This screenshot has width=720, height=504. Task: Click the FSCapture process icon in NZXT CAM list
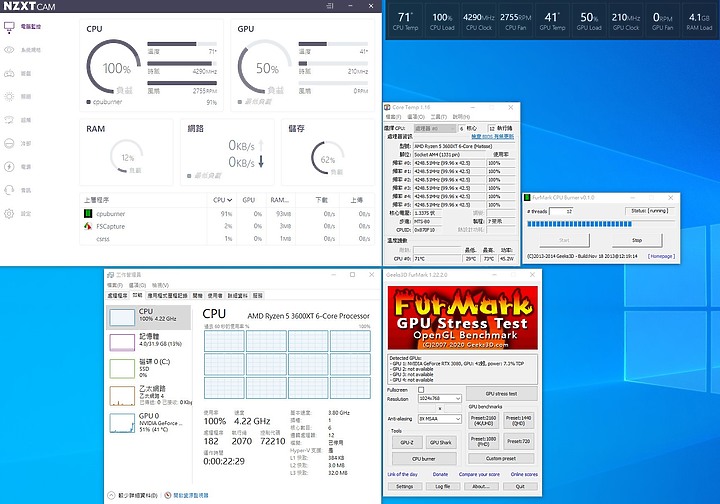[x=88, y=226]
